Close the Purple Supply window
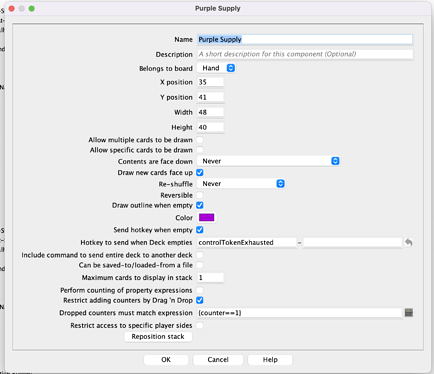 (12, 8)
